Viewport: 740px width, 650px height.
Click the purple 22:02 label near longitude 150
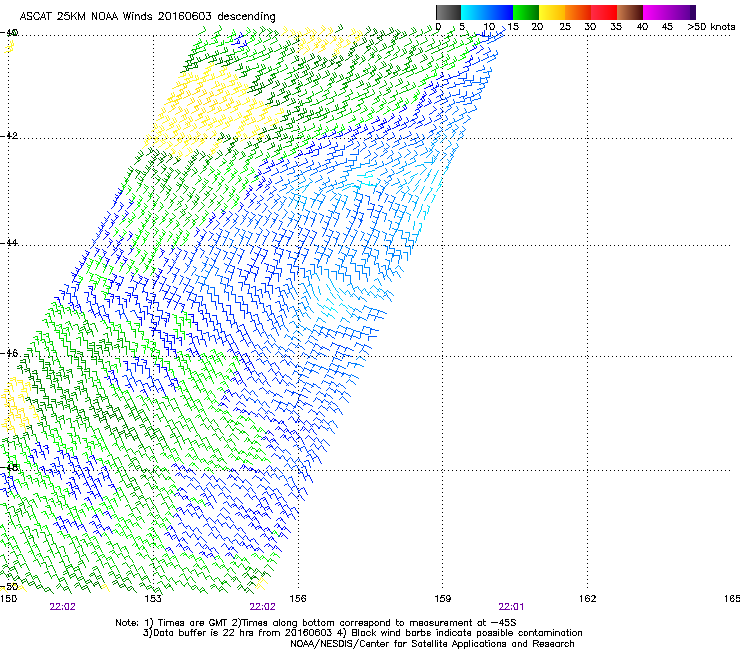(62, 607)
